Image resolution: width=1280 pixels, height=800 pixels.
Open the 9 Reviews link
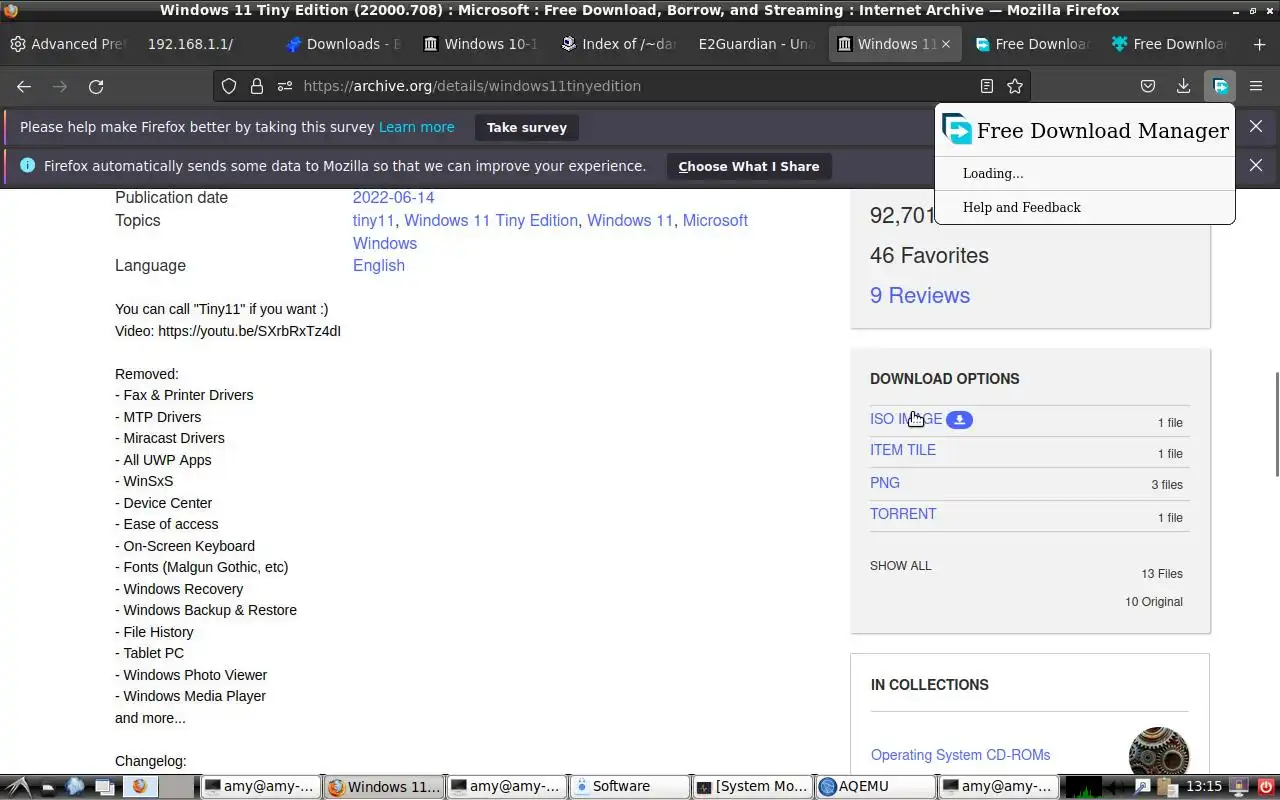pyautogui.click(x=920, y=295)
